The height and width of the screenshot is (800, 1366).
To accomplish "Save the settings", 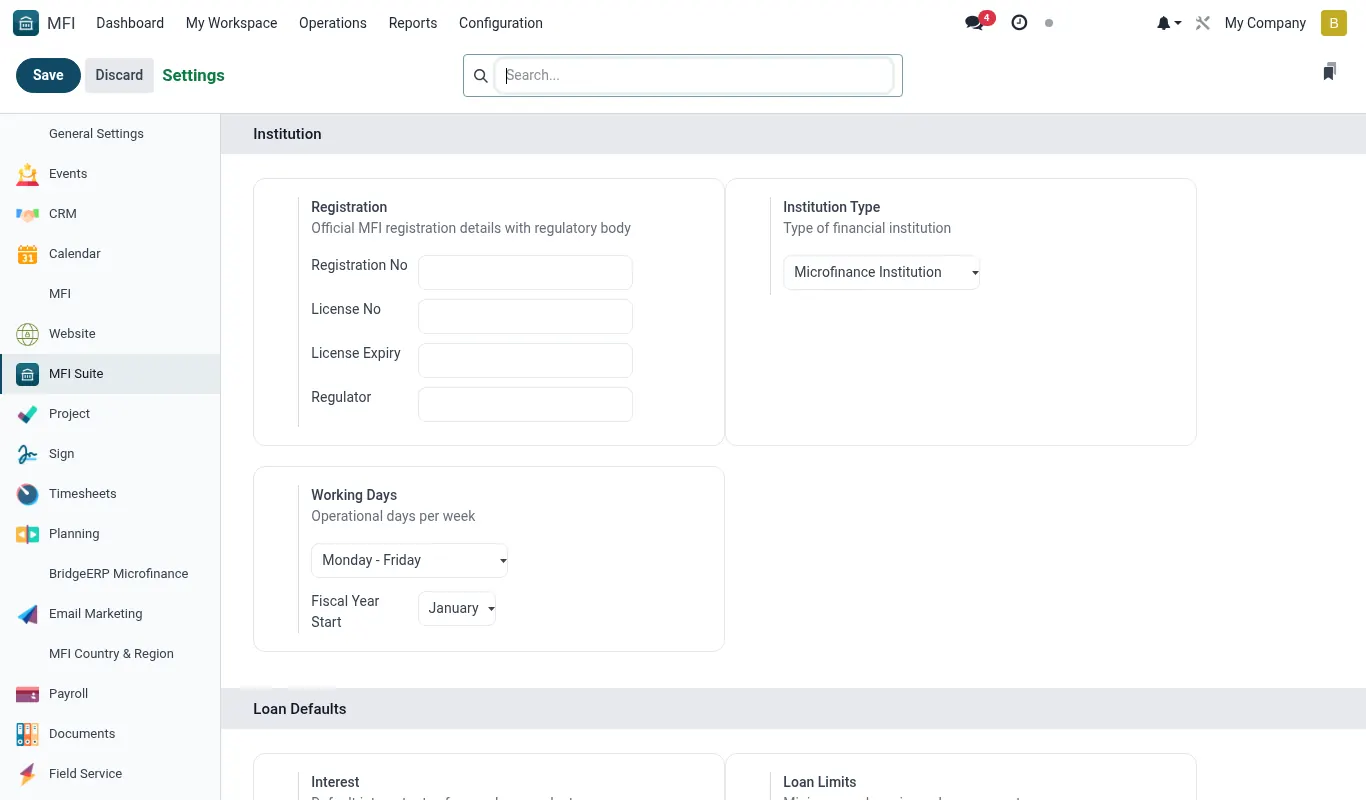I will pos(48,75).
